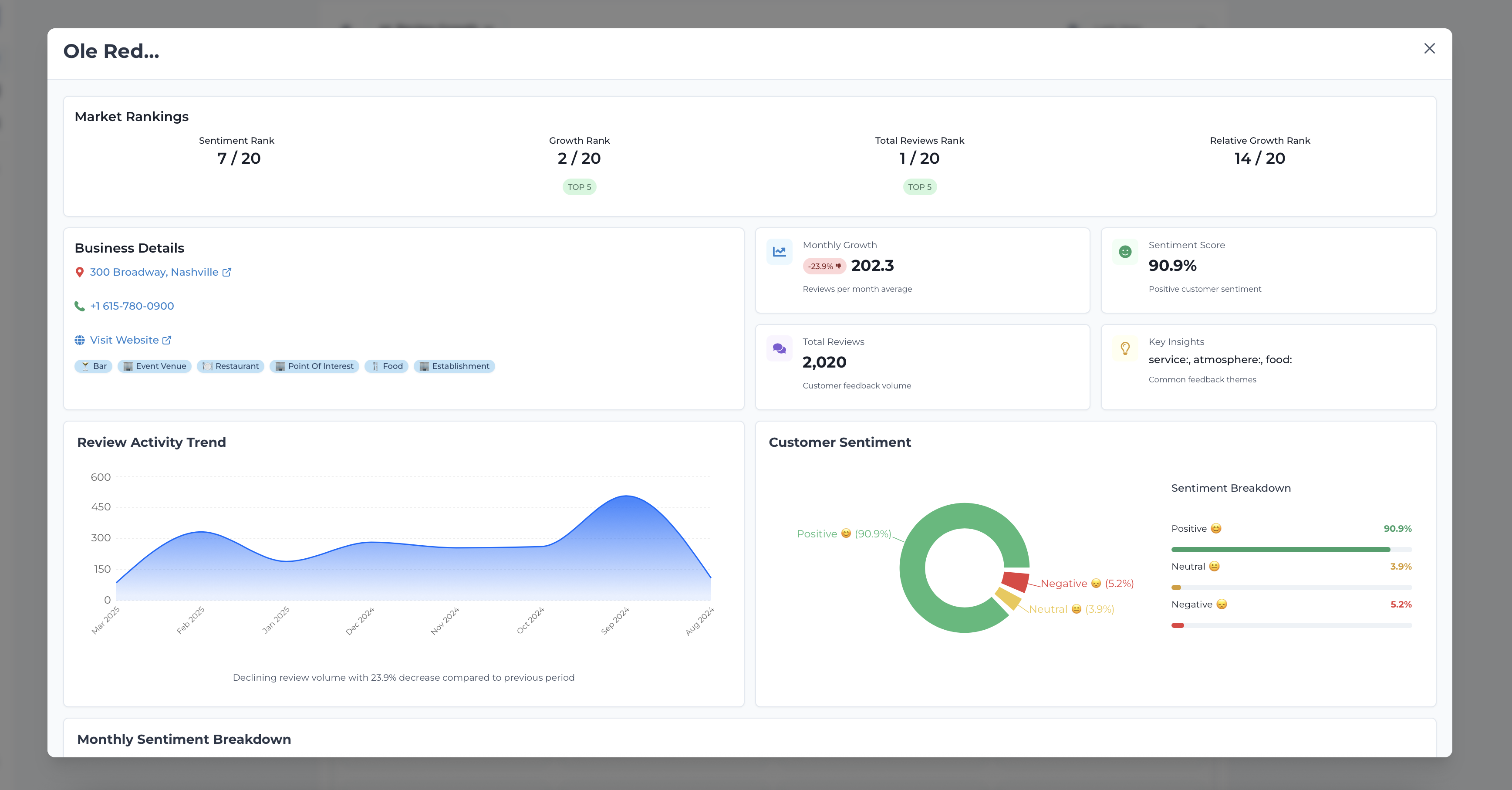Click the Growth Rank 2 / 20 value

[579, 159]
